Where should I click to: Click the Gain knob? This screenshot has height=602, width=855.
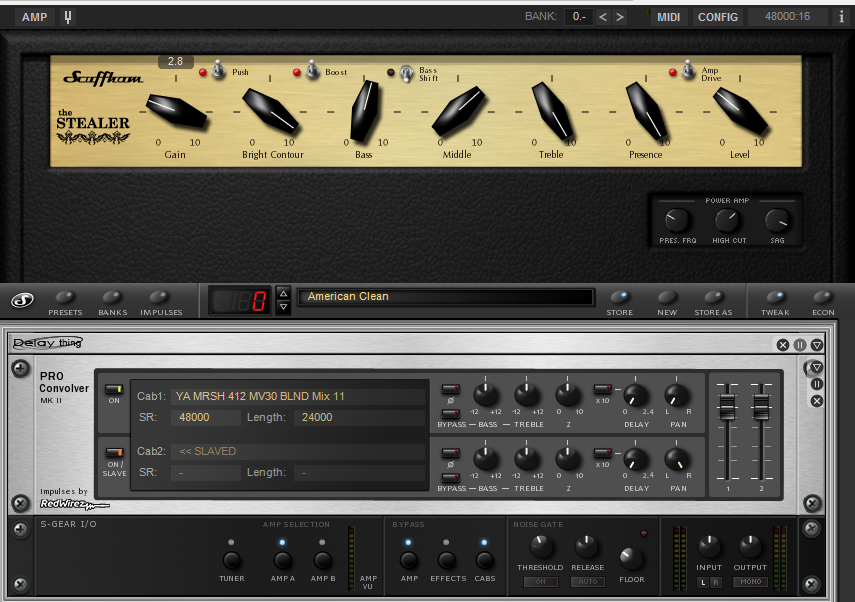point(177,111)
